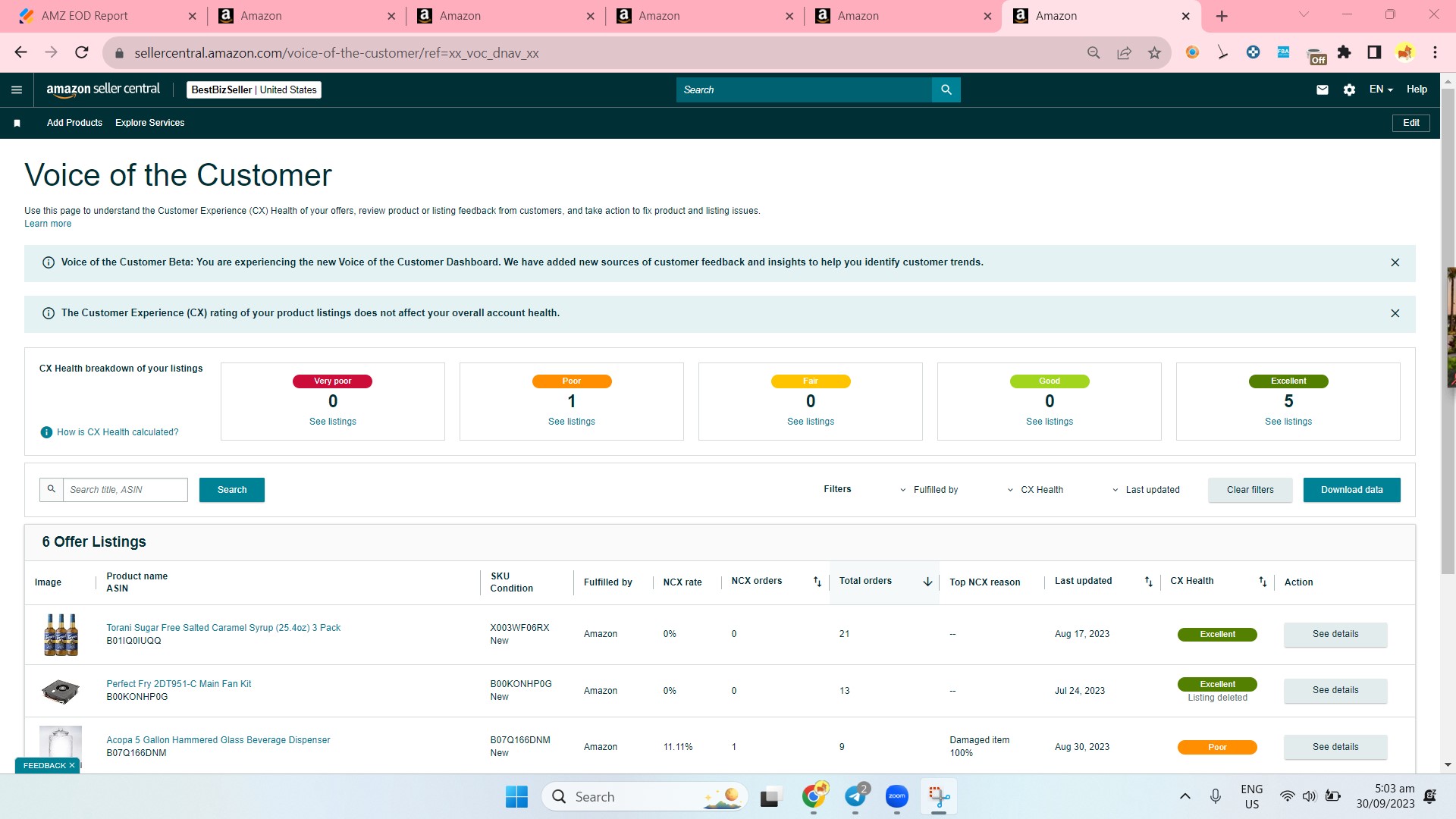1456x819 pixels.
Task: Open the Snipping Tool on taskbar
Action: tap(939, 796)
